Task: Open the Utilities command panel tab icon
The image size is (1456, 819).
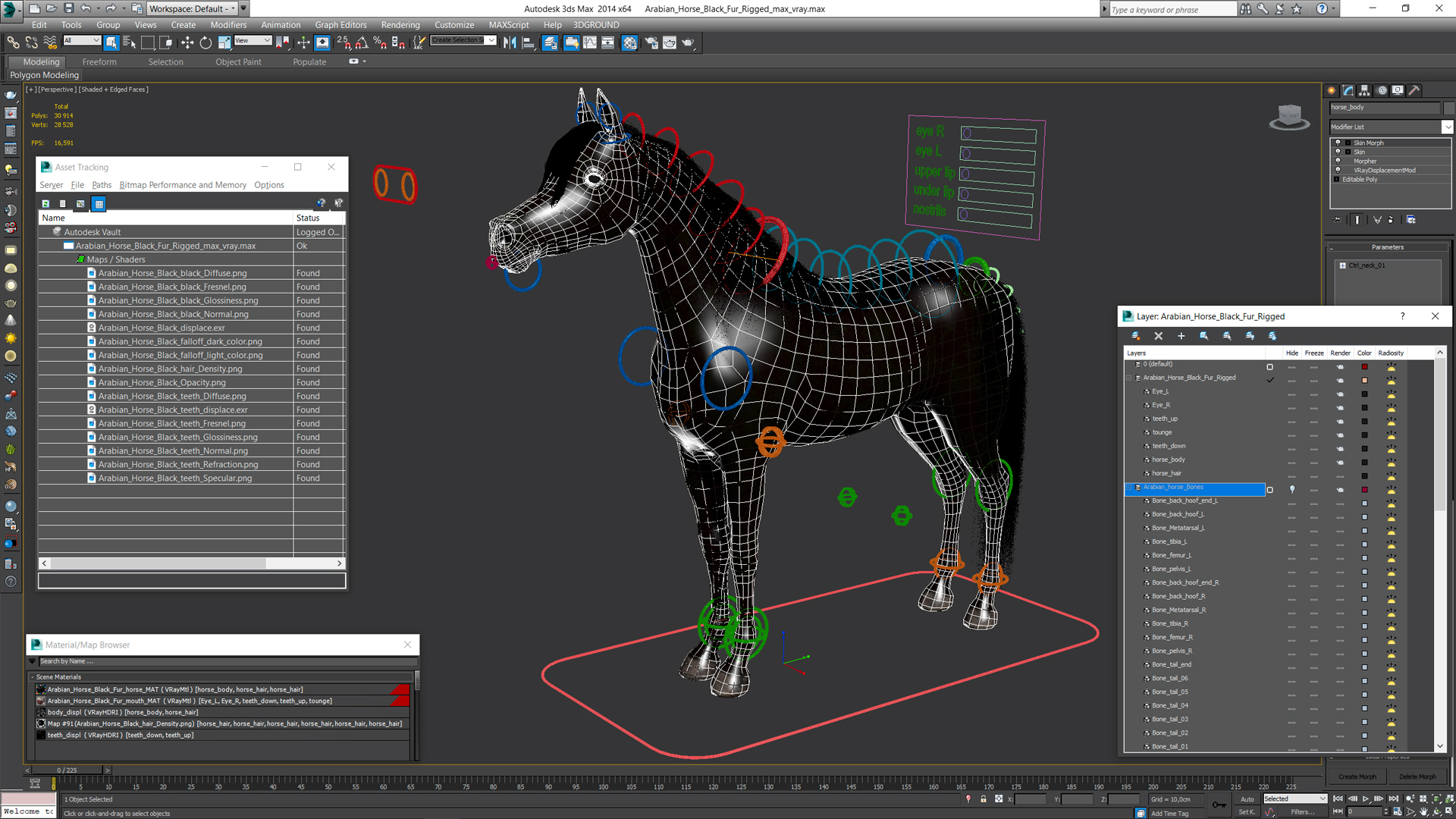Action: click(1414, 90)
